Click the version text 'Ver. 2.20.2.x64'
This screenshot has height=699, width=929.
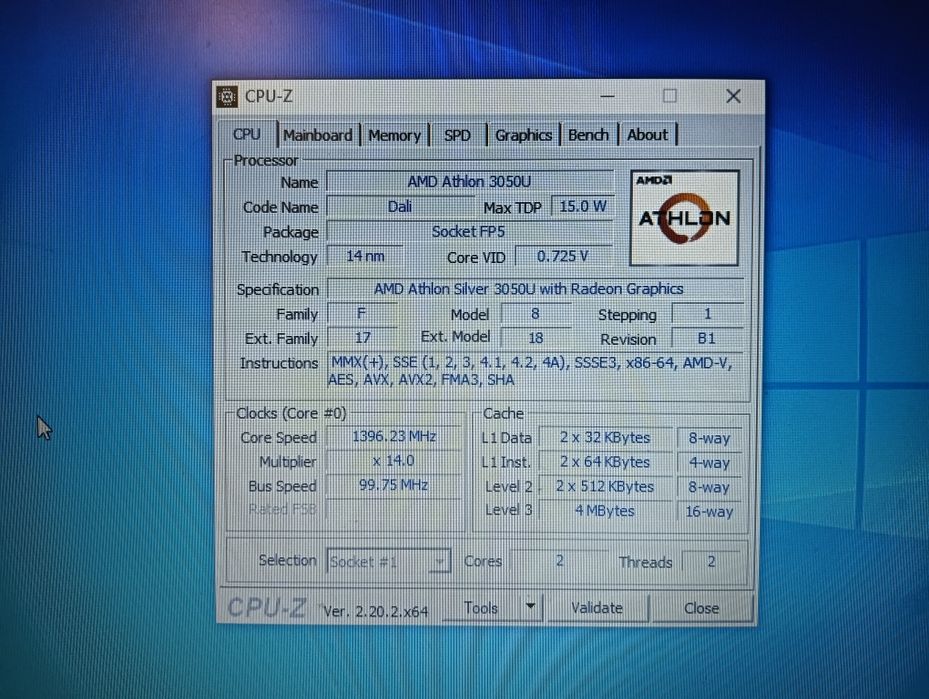tap(376, 611)
